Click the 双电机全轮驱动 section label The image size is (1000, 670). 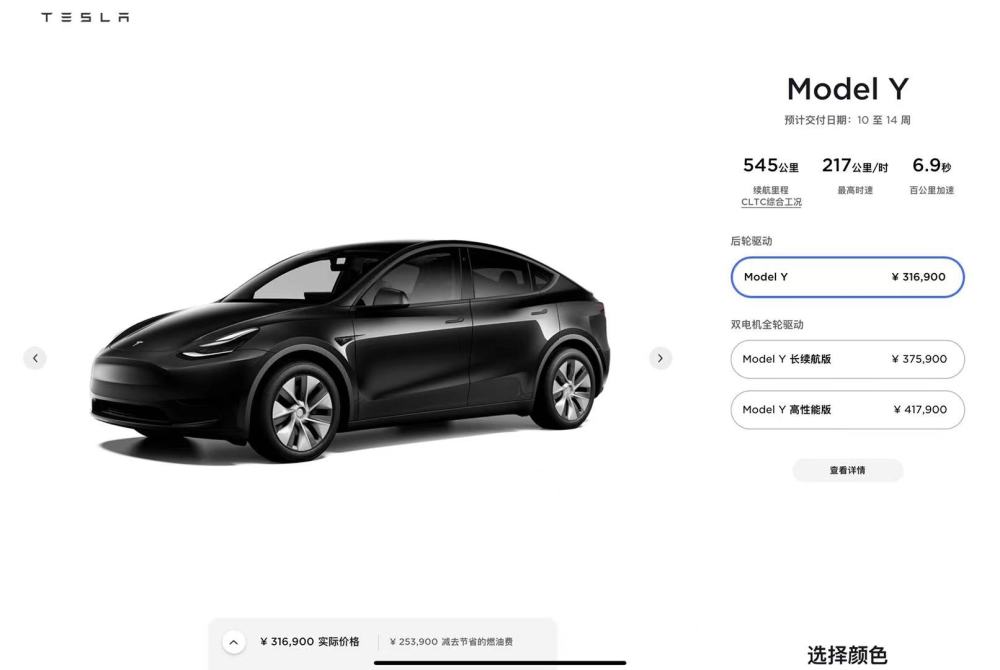[767, 324]
